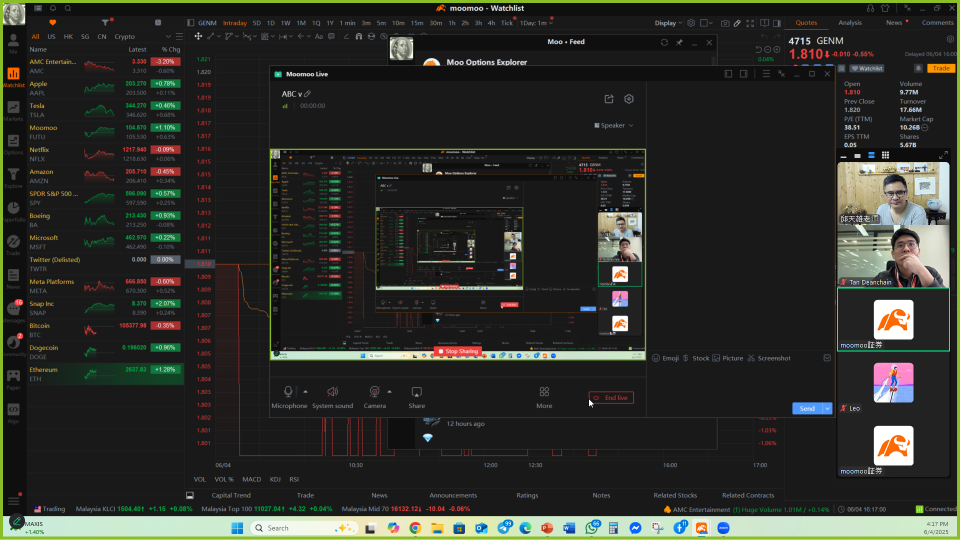Image resolution: width=960 pixels, height=540 pixels.
Task: Open the Analysis tab in right panel
Action: click(850, 23)
